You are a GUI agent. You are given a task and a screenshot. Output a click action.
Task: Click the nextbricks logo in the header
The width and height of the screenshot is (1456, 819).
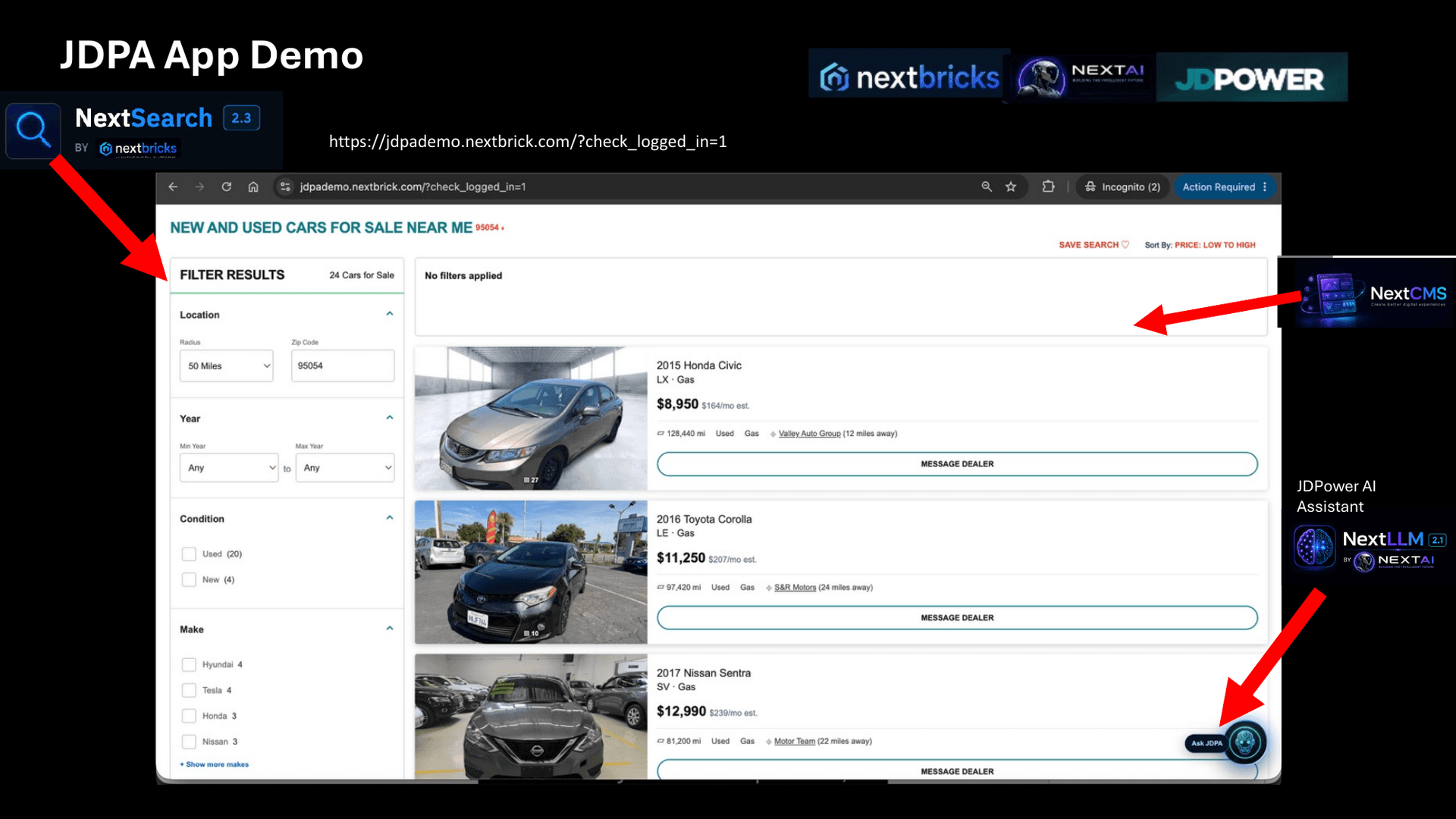[x=908, y=77]
